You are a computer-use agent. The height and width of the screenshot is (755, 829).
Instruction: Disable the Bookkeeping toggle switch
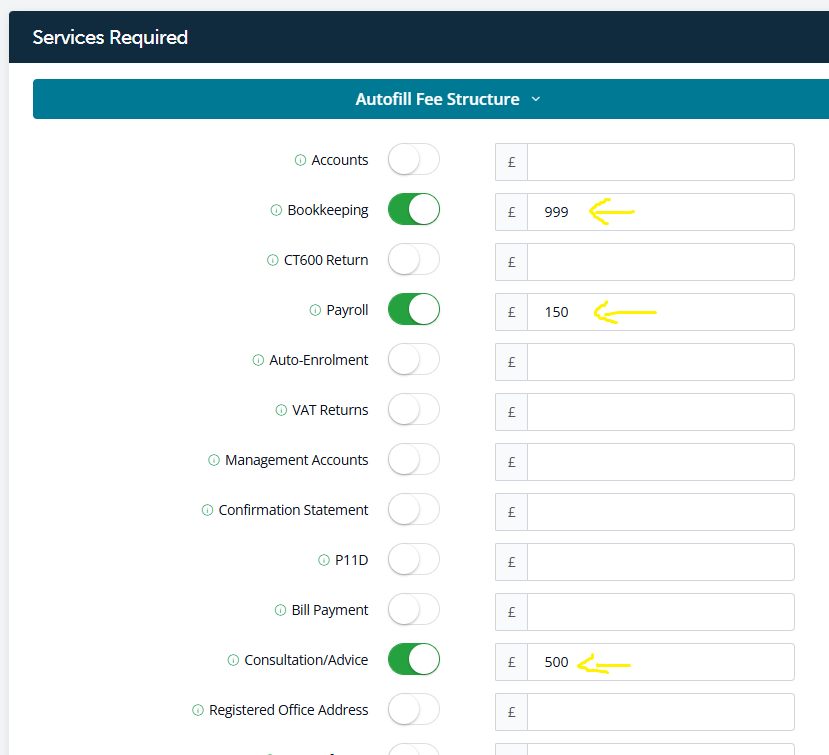coord(413,210)
